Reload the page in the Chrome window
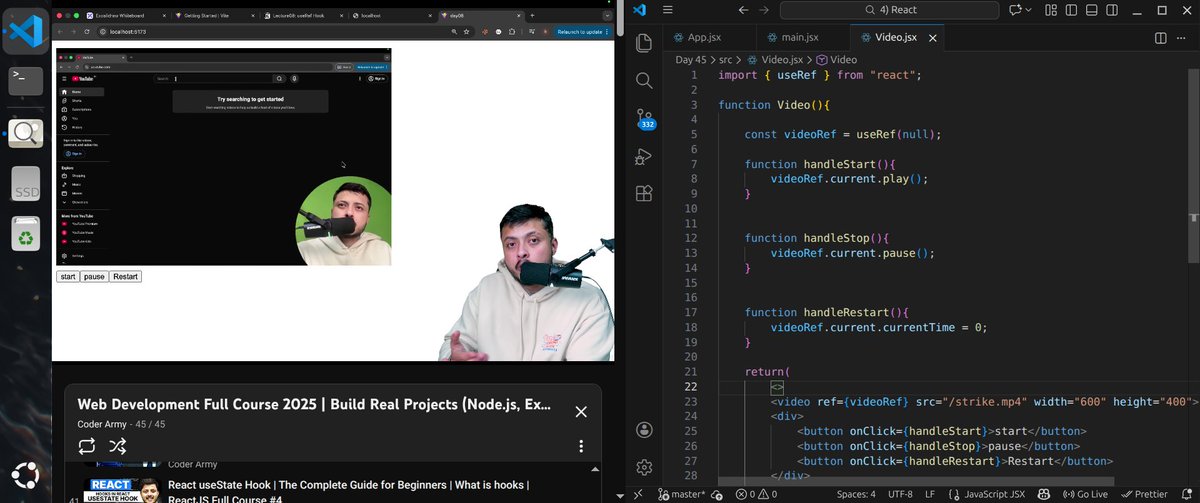 click(x=85, y=31)
